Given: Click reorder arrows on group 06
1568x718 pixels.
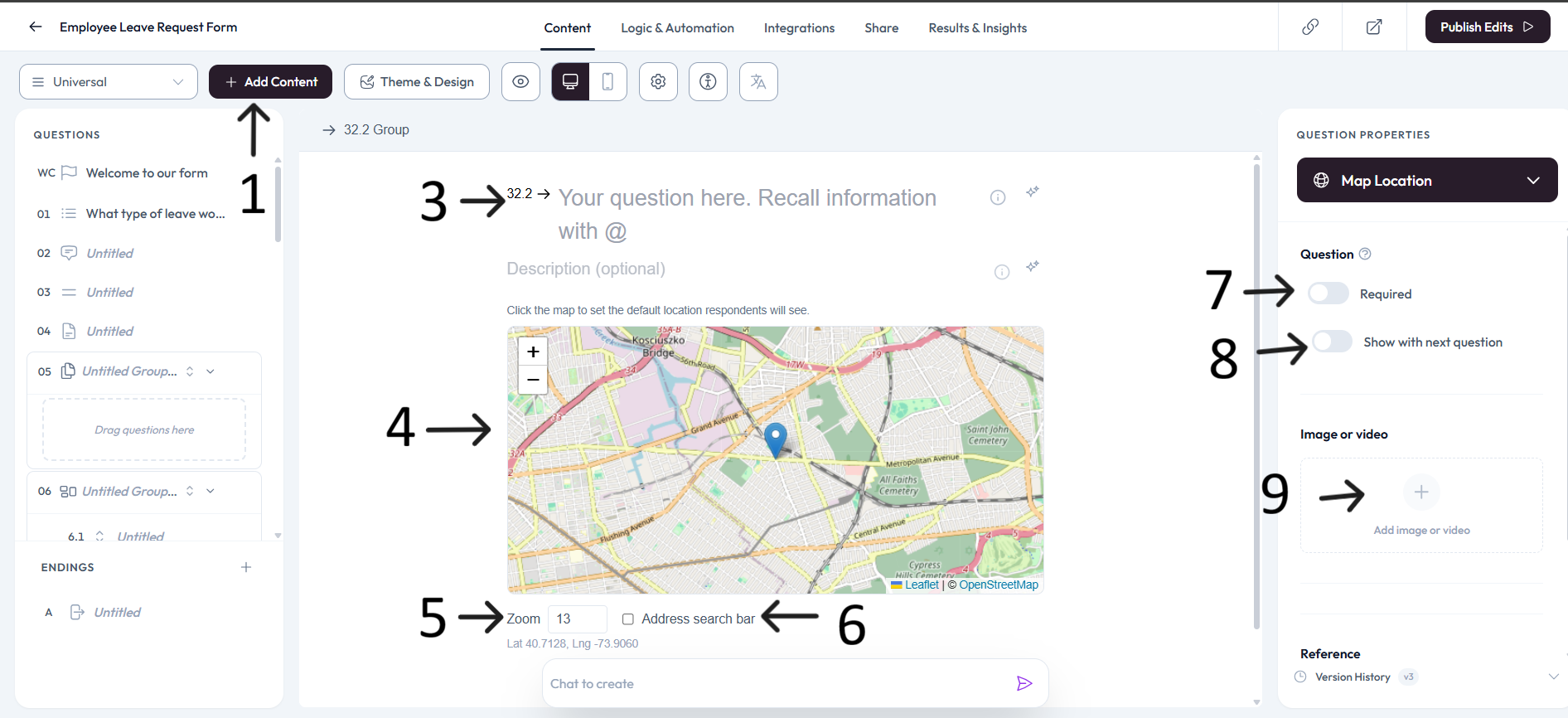Looking at the screenshot, I should coord(190,491).
